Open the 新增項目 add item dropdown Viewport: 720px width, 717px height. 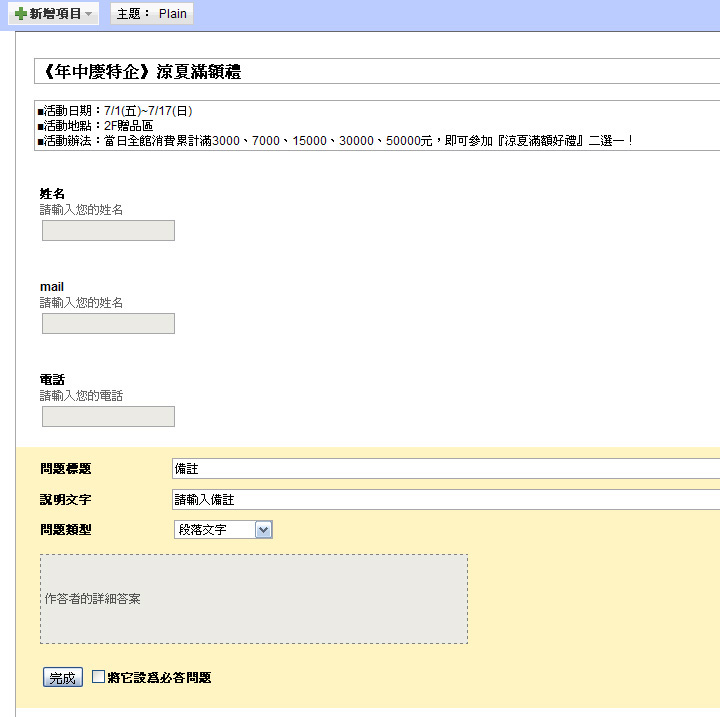(54, 14)
